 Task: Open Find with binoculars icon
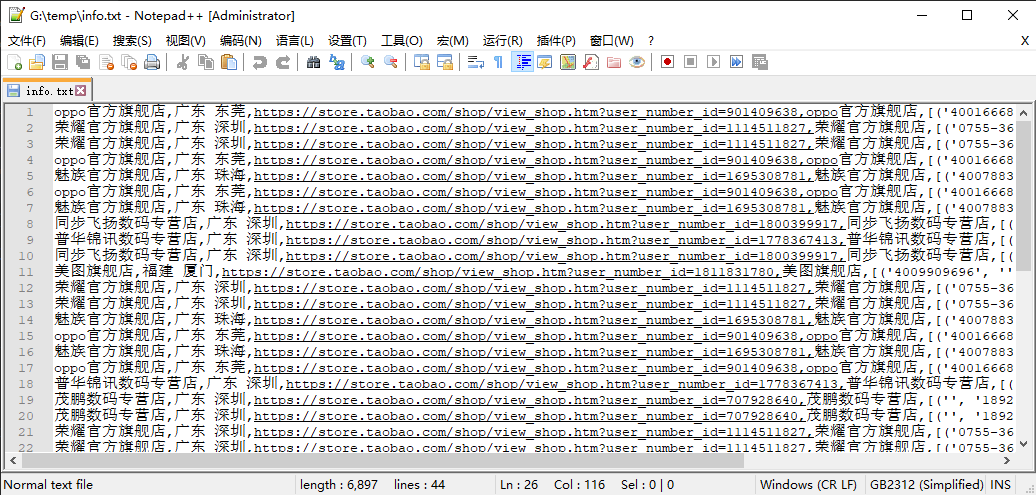(314, 62)
